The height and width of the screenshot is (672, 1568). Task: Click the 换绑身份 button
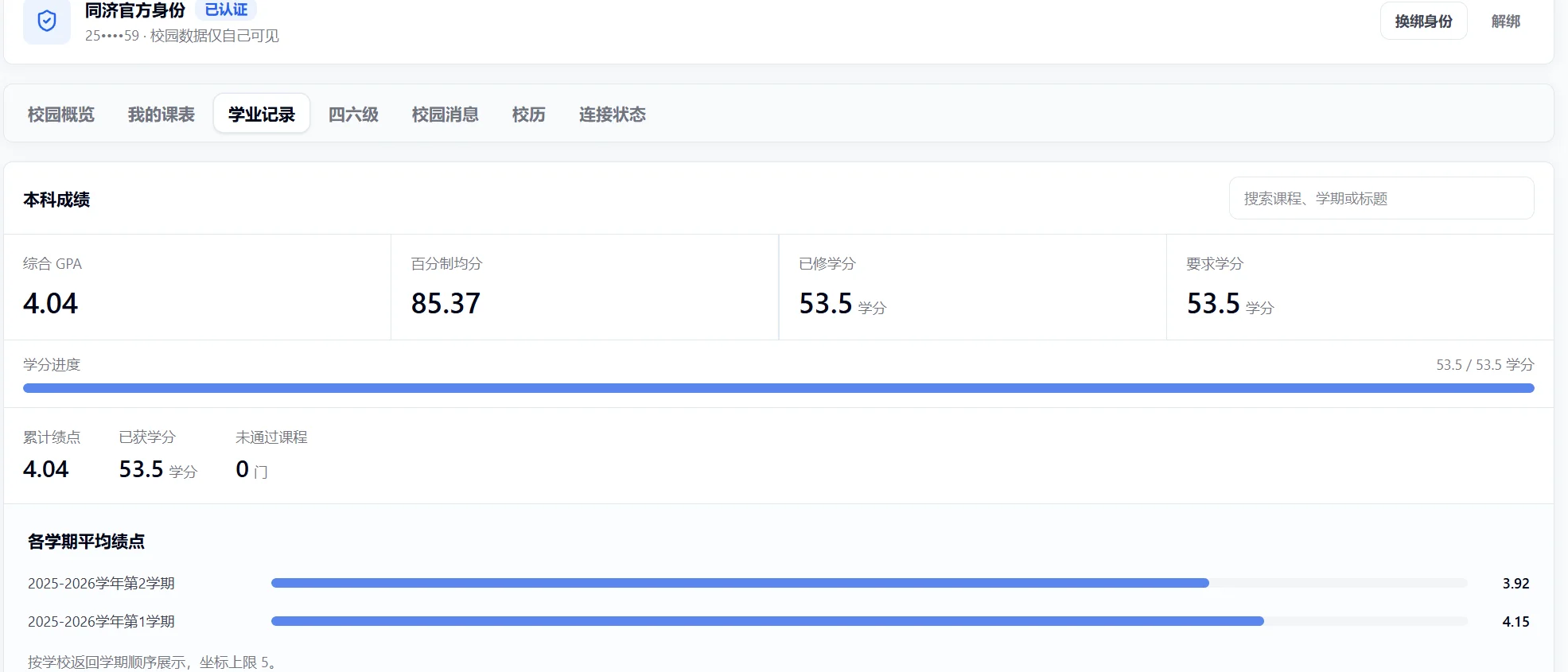(1423, 21)
